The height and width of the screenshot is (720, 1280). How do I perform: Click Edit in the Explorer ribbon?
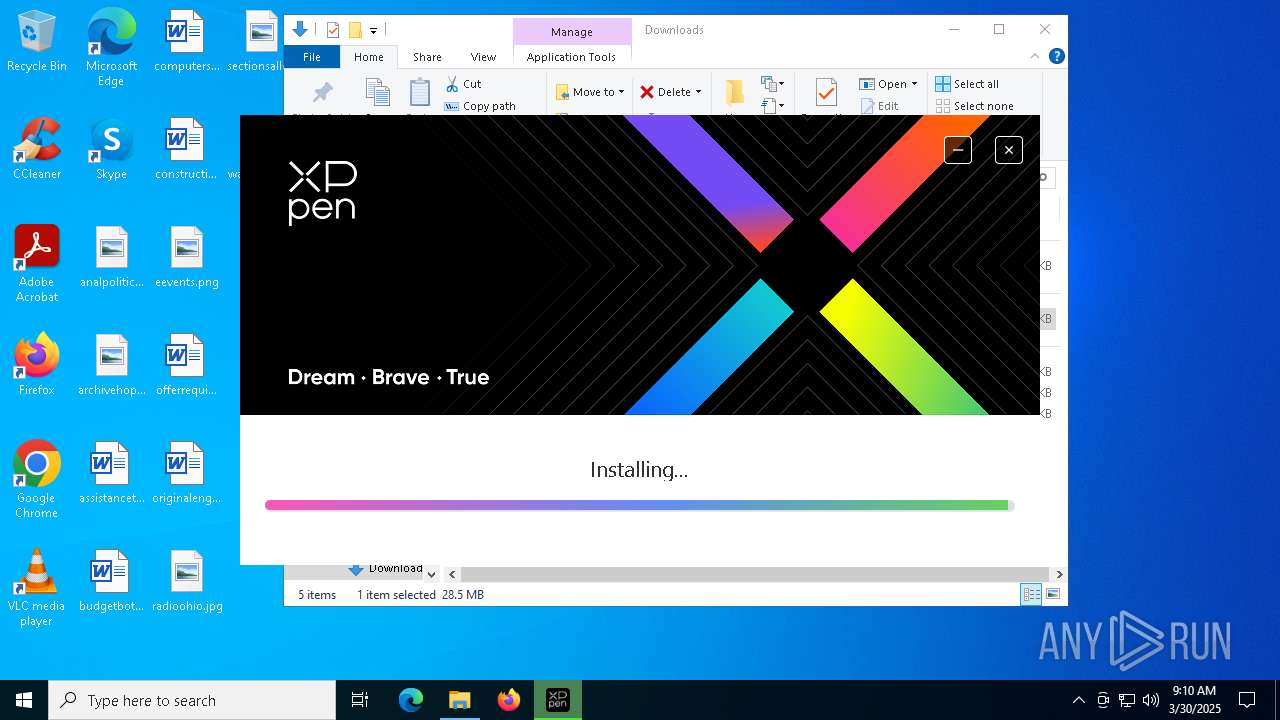[x=879, y=106]
